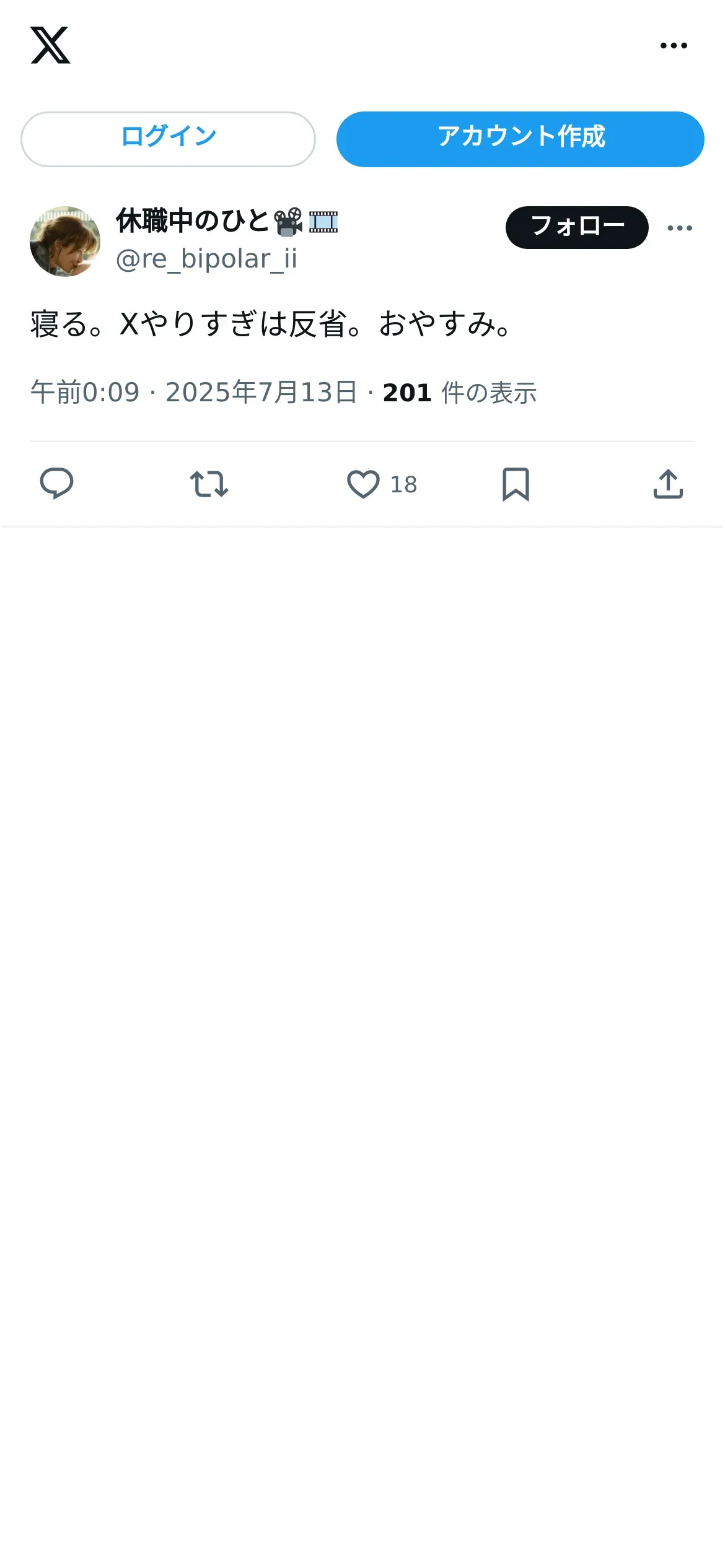Visit the @re_bipolar_ii handle link
725x1568 pixels.
click(x=206, y=259)
